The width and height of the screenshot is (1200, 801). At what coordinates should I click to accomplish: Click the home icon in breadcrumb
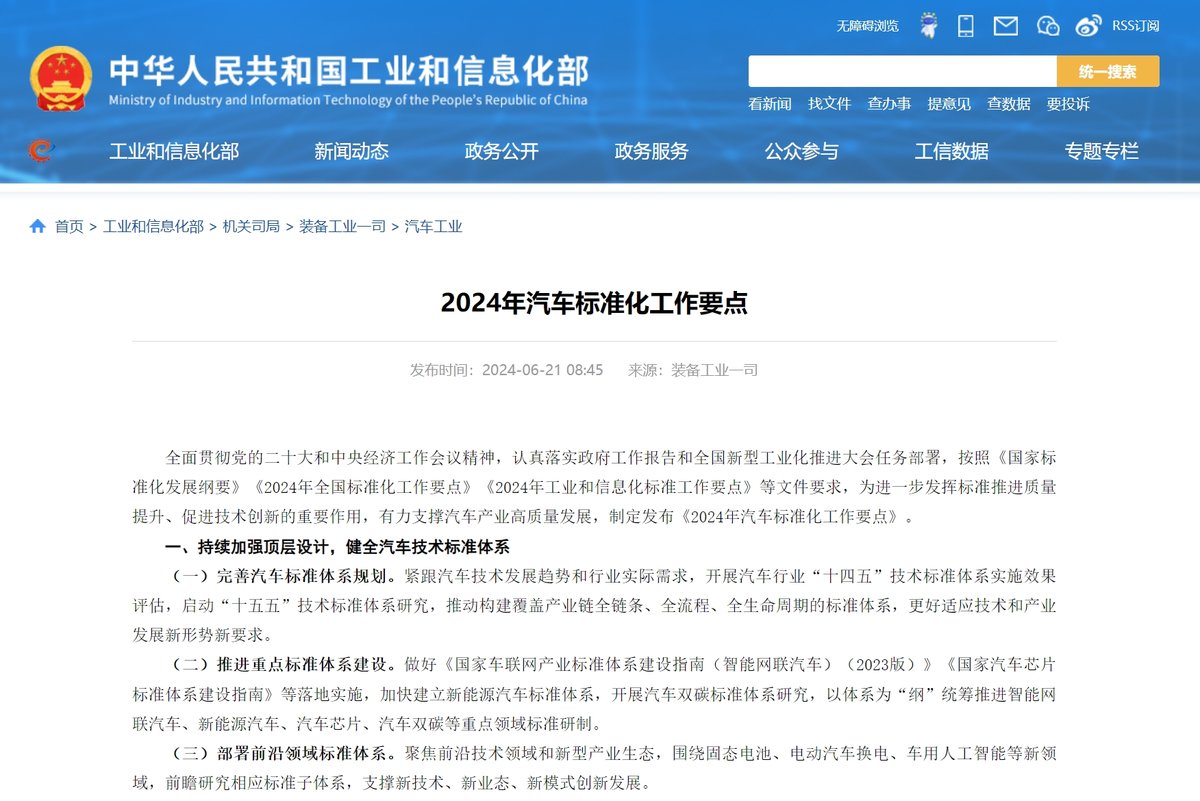38,226
